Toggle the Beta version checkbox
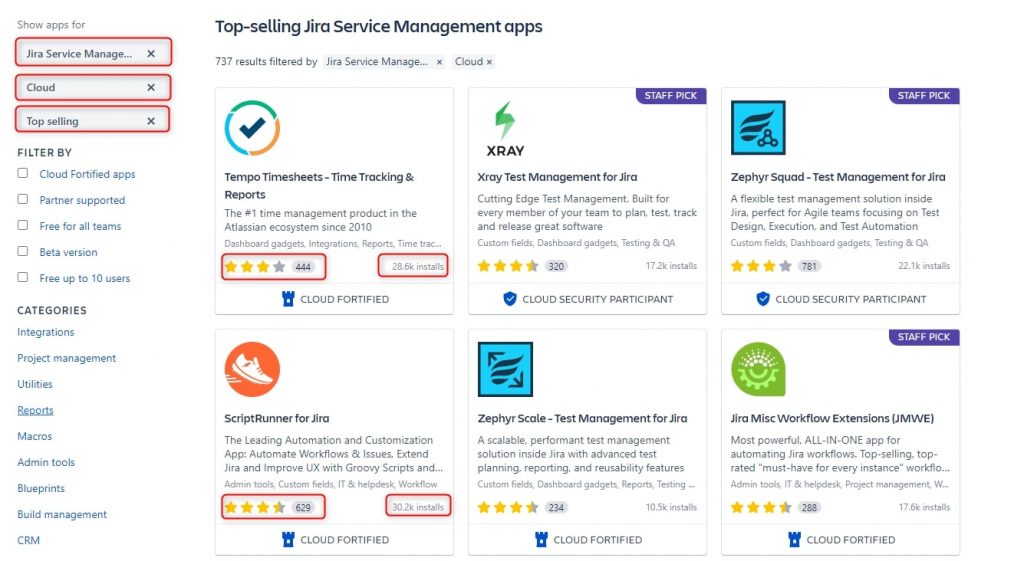The image size is (1024, 561). coord(23,251)
